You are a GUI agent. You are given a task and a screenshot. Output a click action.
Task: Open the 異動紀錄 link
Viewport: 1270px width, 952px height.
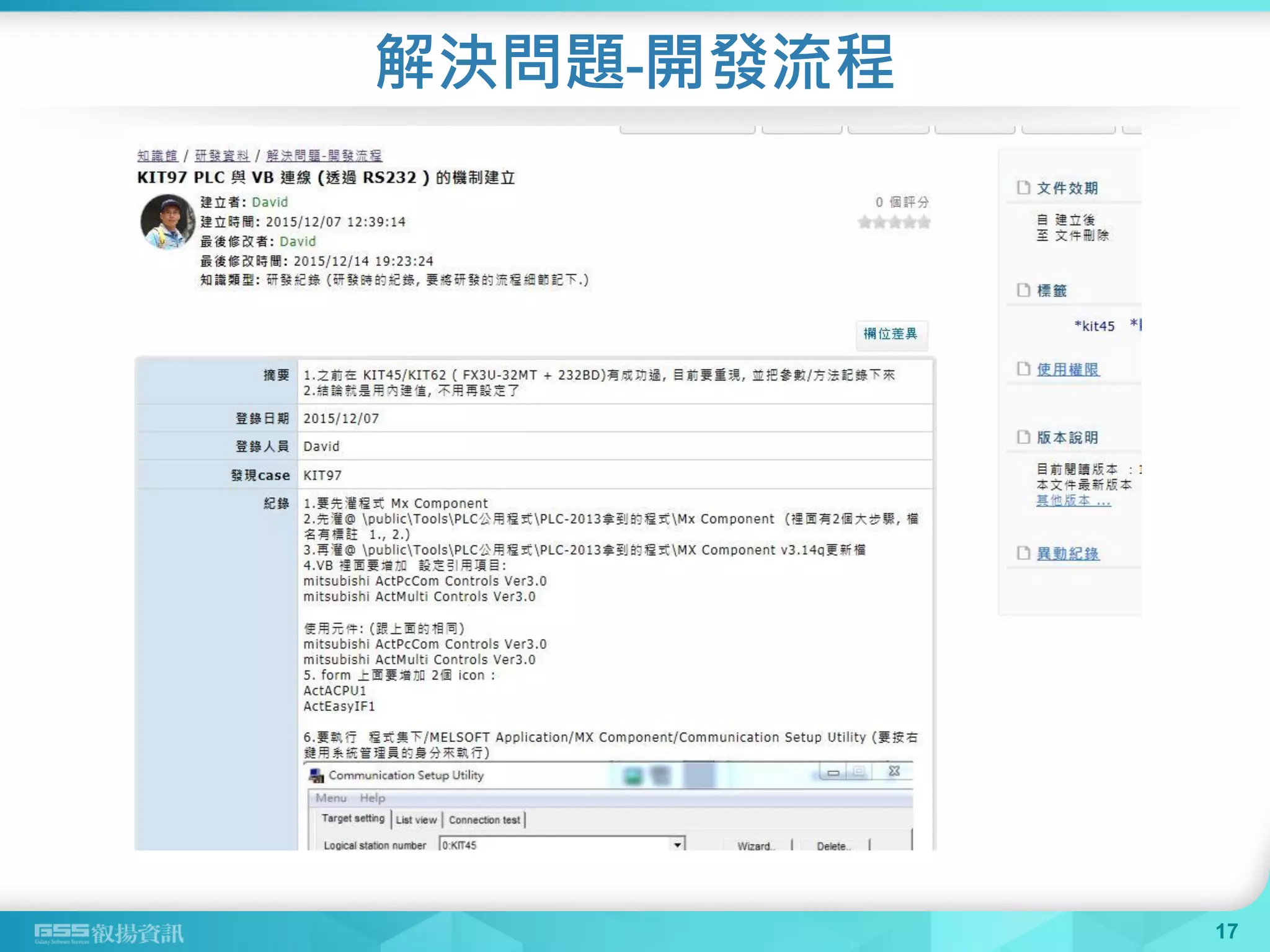(x=1068, y=553)
